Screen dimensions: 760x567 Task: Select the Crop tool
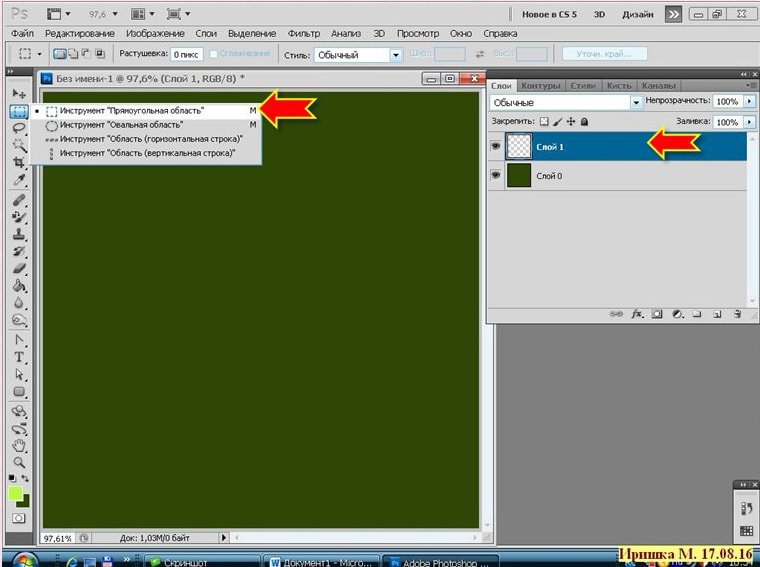click(x=19, y=163)
